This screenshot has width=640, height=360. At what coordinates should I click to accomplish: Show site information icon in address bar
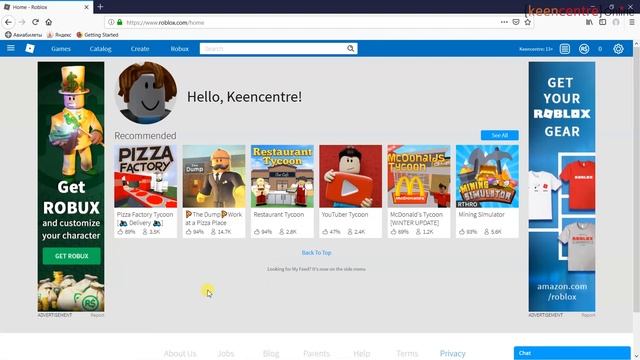pyautogui.click(x=111, y=22)
